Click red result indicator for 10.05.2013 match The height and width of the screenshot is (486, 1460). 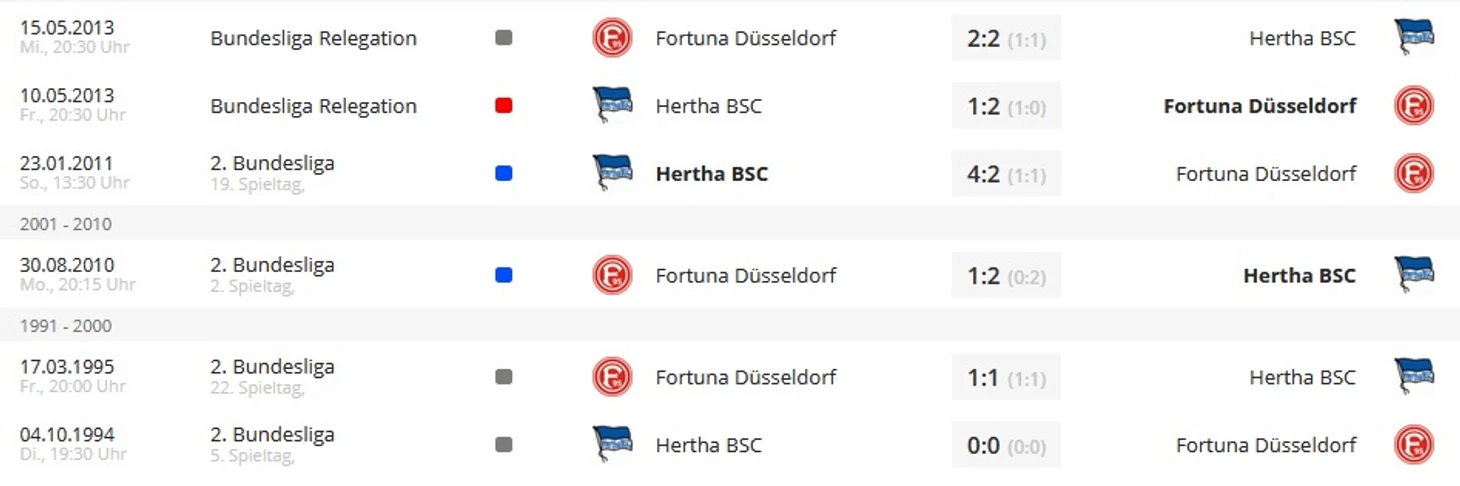click(504, 105)
